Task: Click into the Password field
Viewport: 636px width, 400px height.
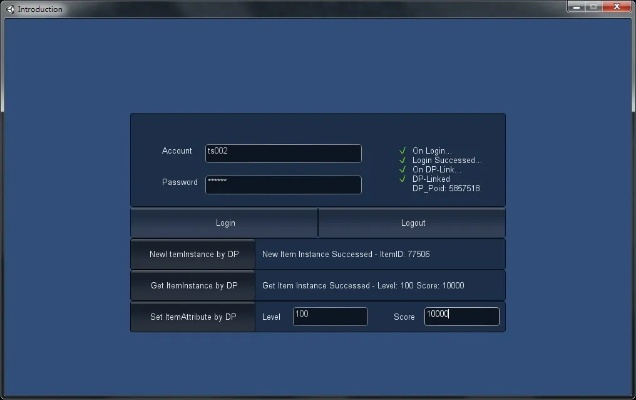Action: click(283, 185)
